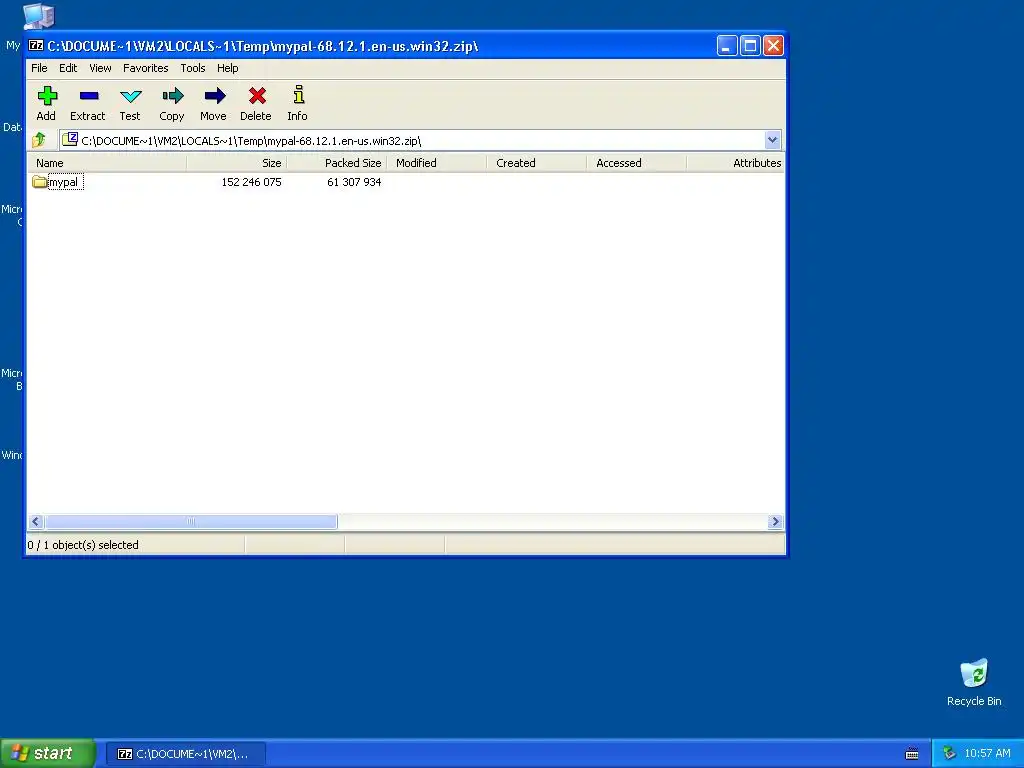Maximize the 7-Zip window
Image resolution: width=1024 pixels, height=768 pixels.
[750, 46]
